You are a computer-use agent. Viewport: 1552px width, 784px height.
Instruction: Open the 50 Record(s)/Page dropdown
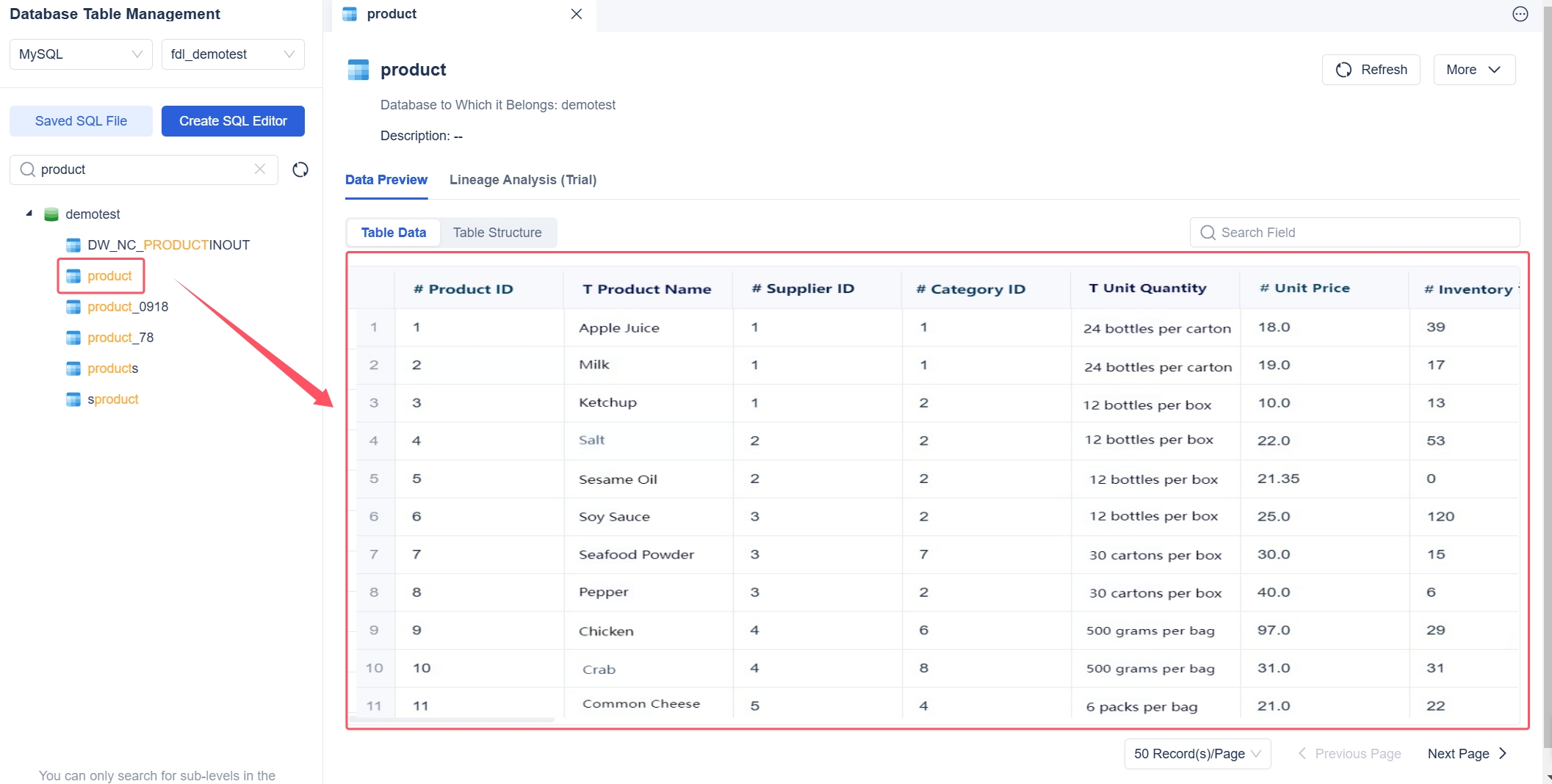(x=1197, y=753)
